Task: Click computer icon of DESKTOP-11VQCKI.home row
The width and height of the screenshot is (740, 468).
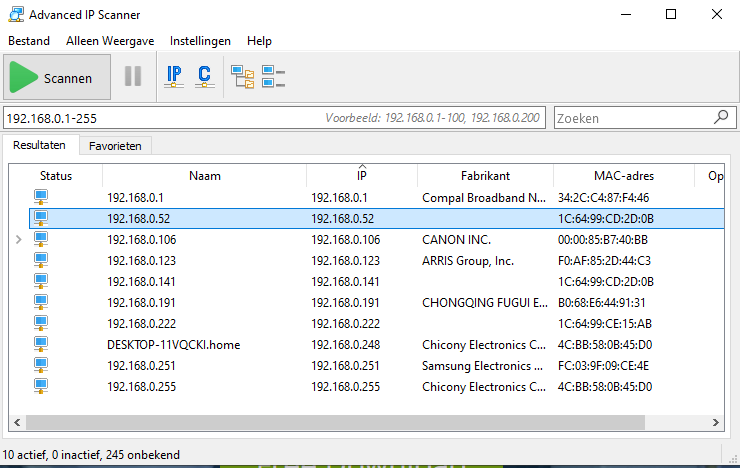Action: coord(41,344)
